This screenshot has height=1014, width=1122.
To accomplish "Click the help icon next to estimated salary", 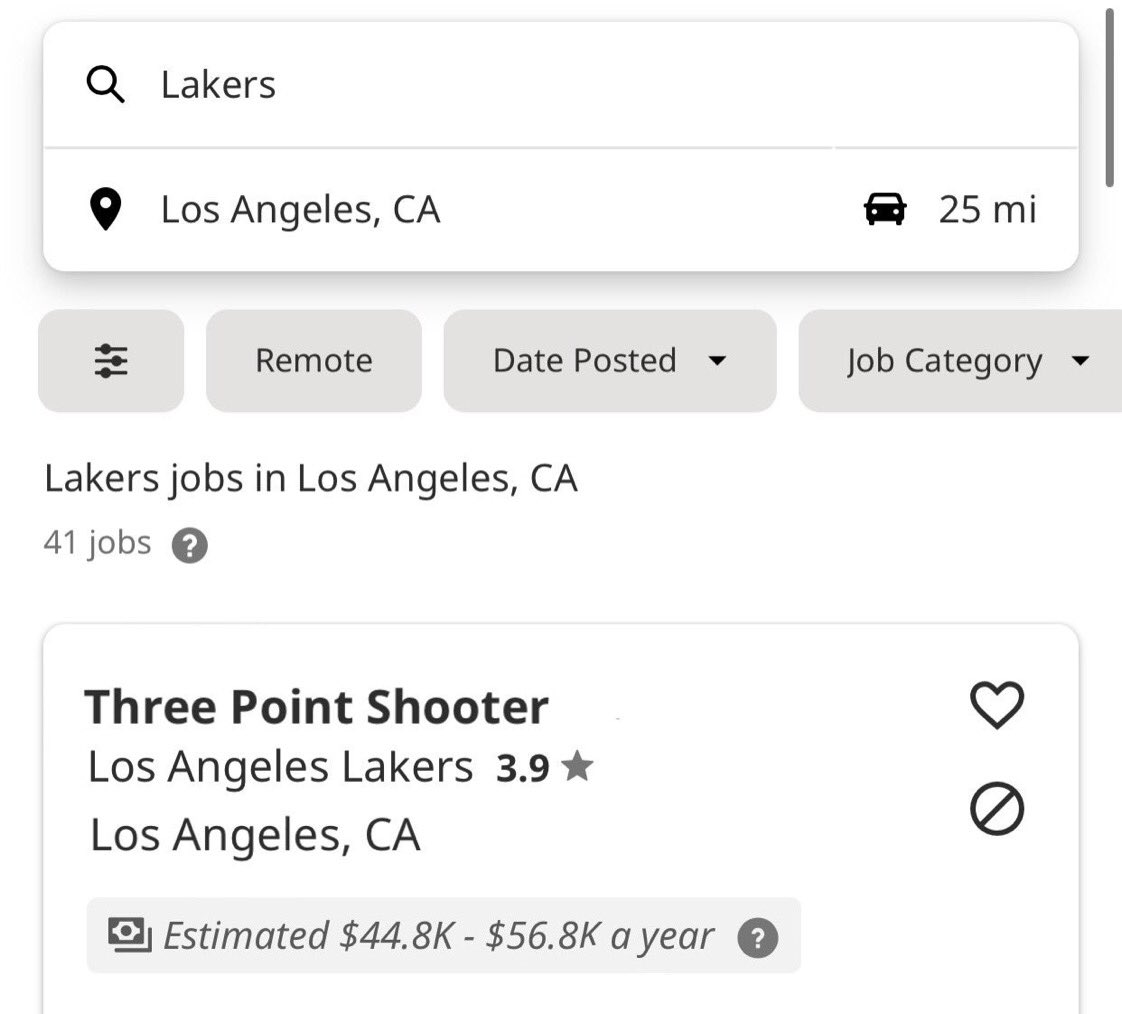I will (x=758, y=937).
